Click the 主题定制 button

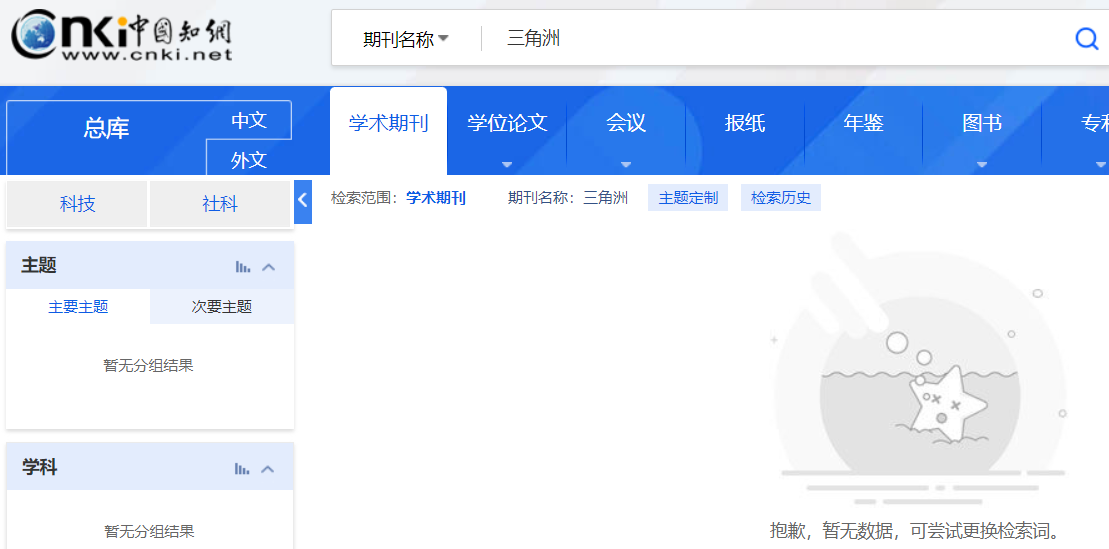[688, 198]
